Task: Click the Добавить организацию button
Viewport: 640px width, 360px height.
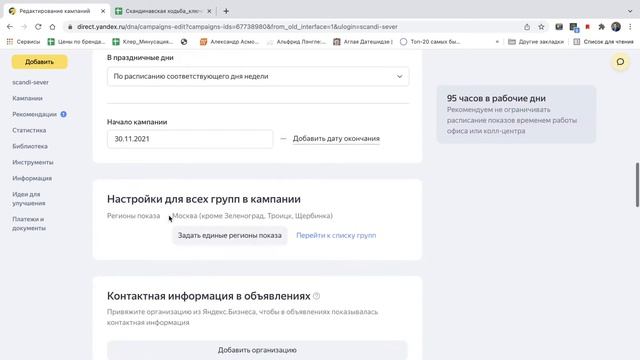Action: pyautogui.click(x=257, y=350)
